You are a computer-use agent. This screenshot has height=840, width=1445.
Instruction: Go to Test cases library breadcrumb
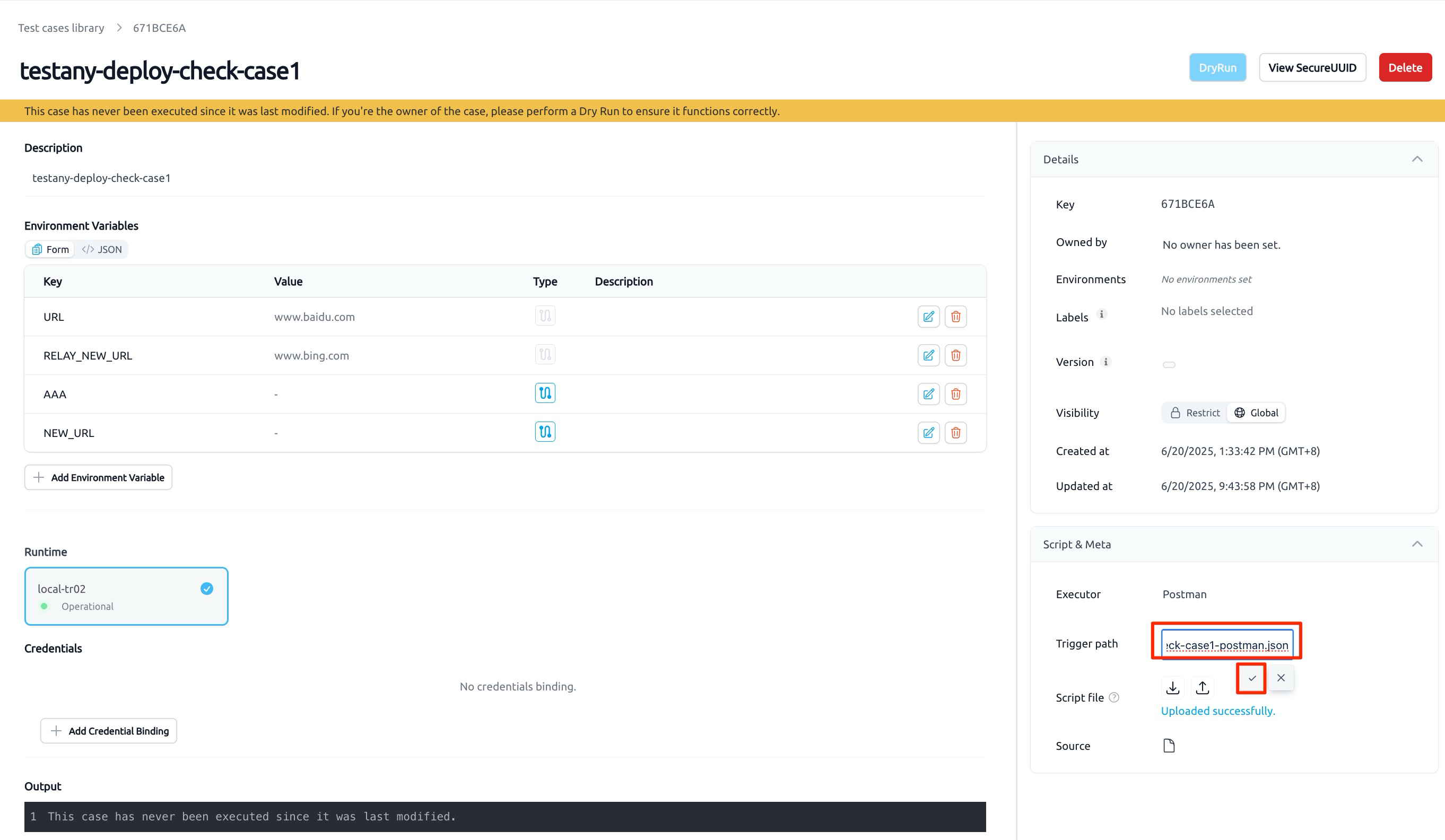point(61,28)
